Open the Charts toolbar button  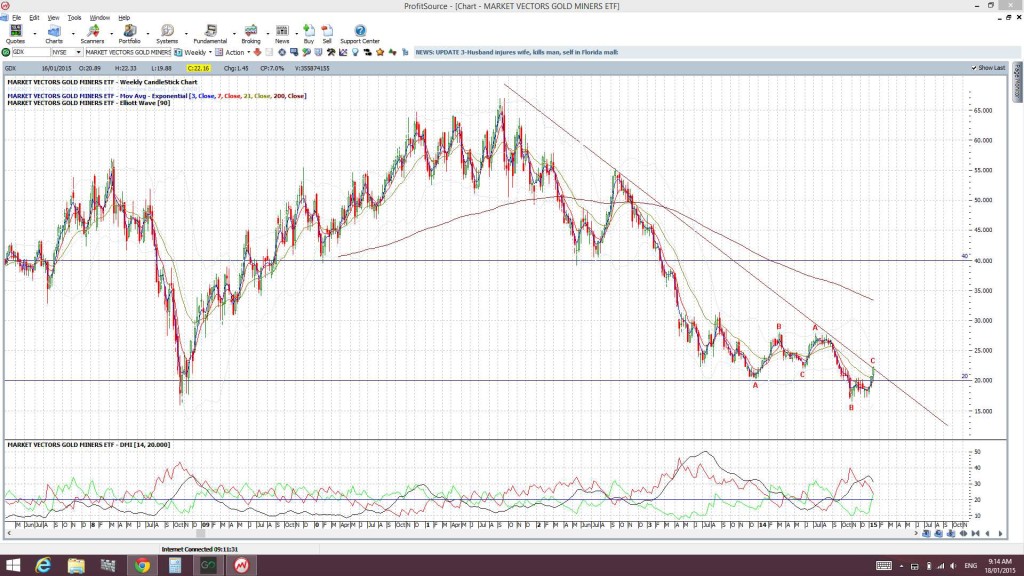(x=54, y=34)
